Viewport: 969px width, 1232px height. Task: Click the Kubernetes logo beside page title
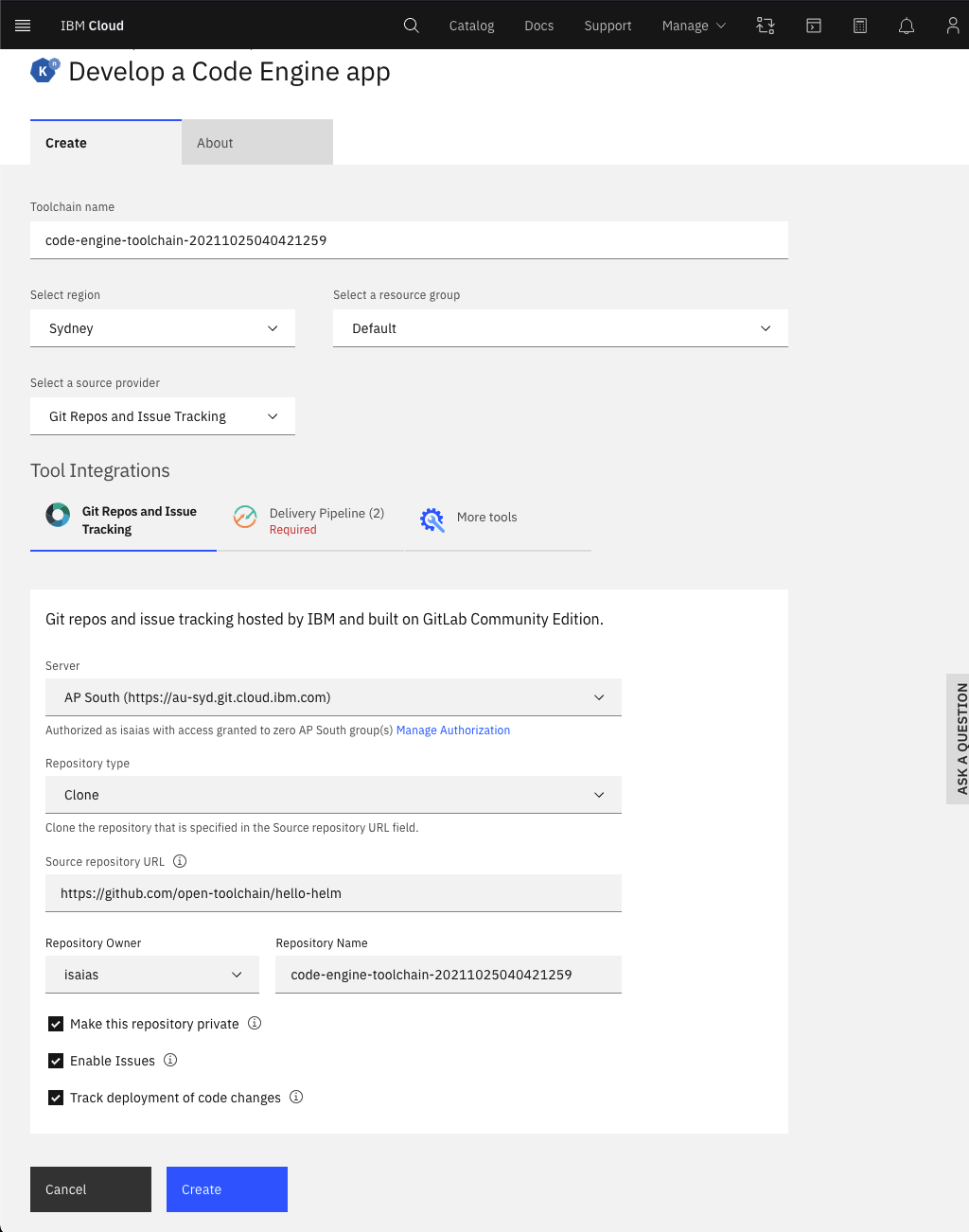click(44, 71)
